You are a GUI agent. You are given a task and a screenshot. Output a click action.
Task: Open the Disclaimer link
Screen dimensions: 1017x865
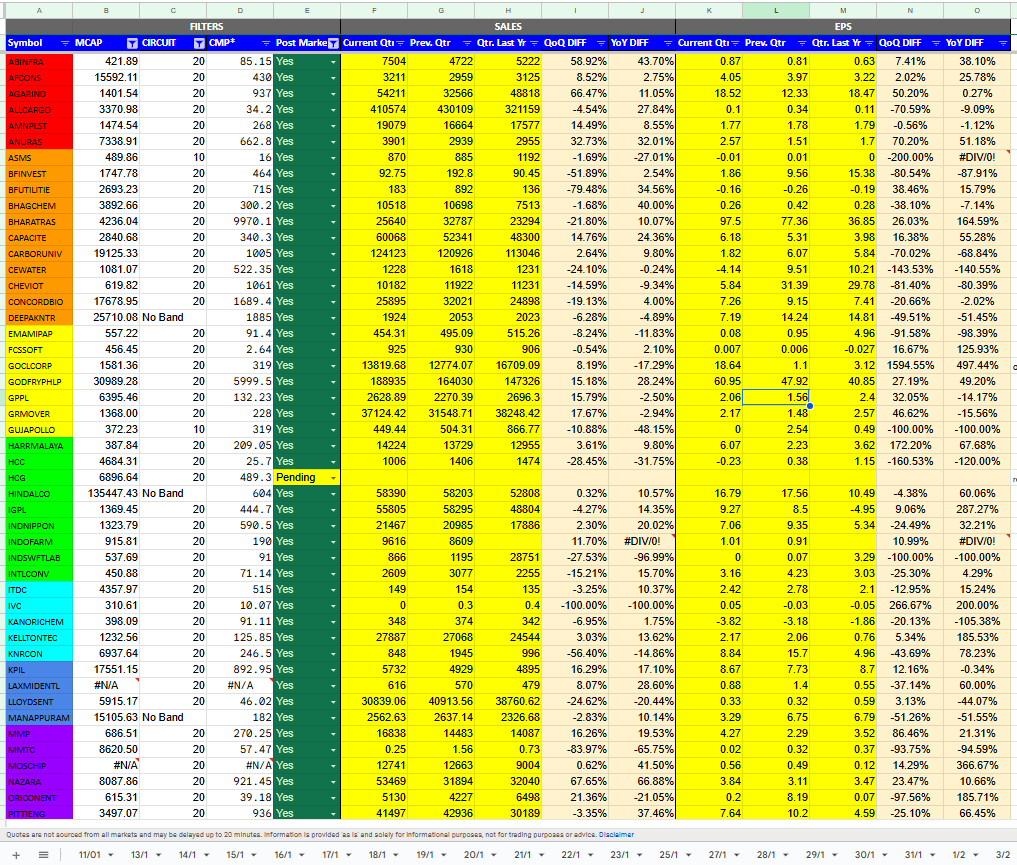616,835
